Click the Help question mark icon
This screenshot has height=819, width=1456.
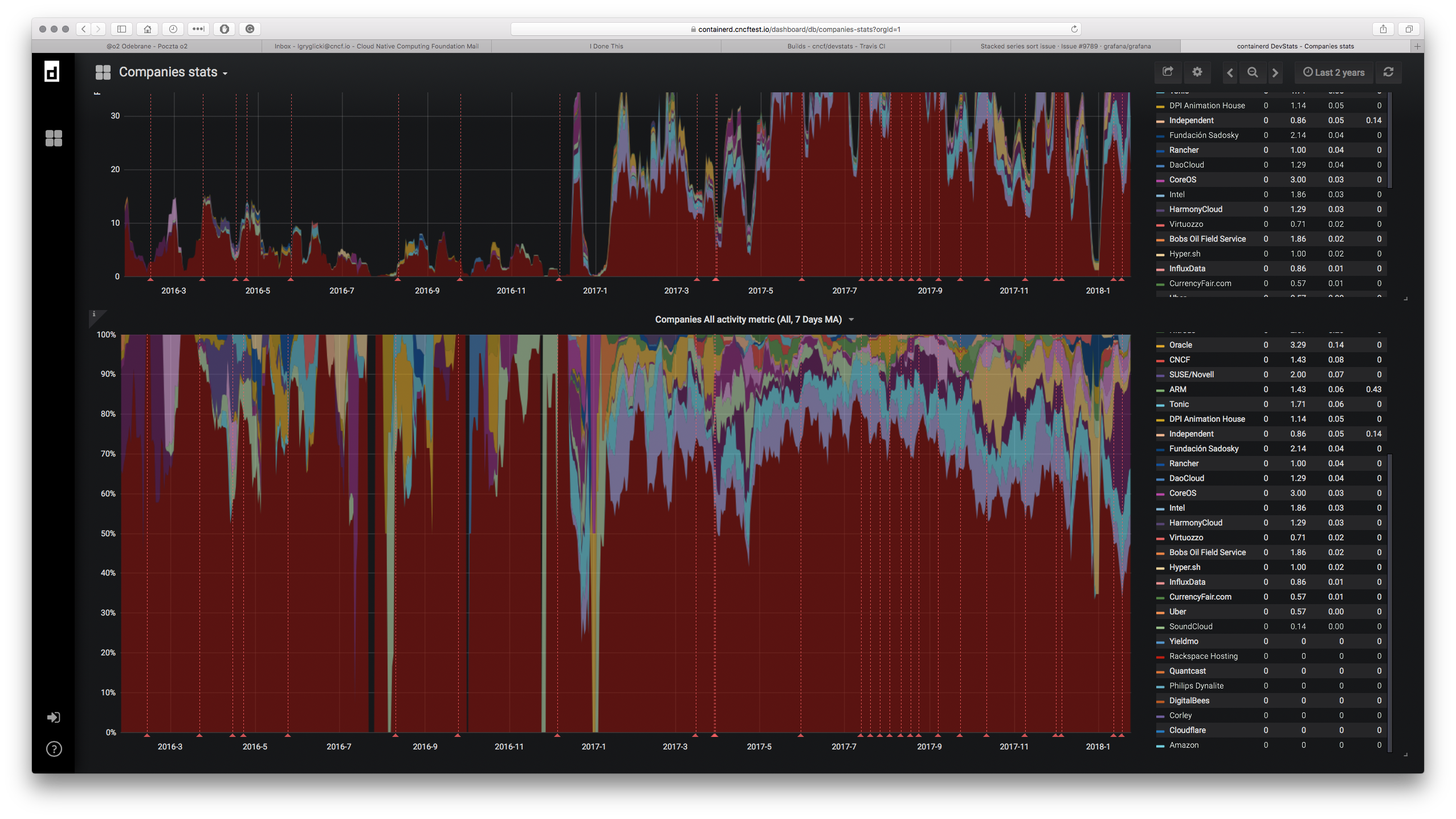[x=54, y=748]
